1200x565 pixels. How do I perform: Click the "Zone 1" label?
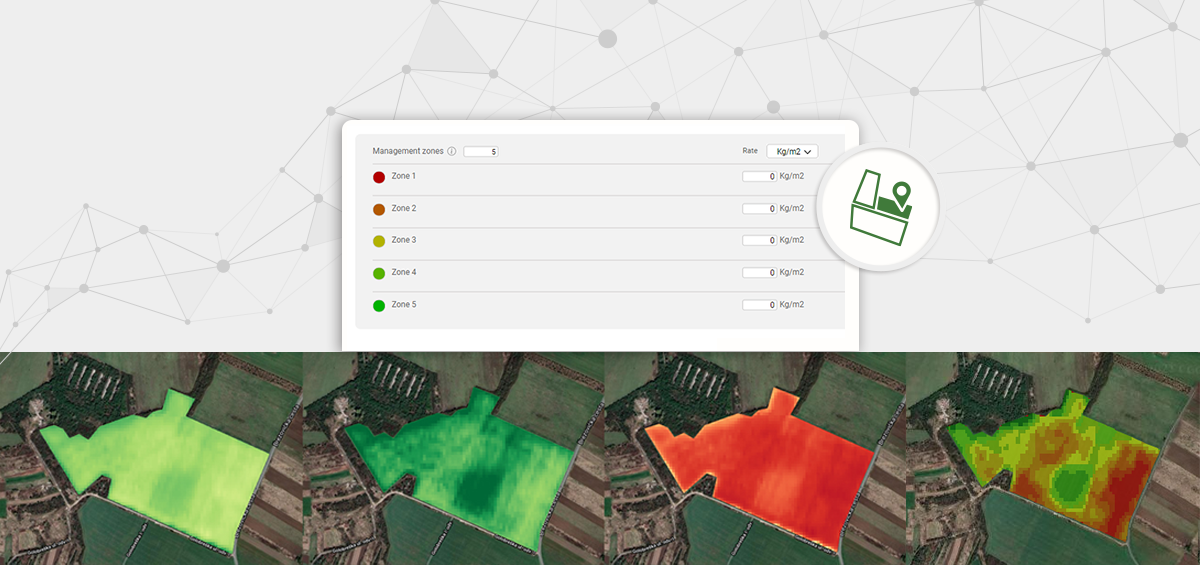pyautogui.click(x=404, y=176)
